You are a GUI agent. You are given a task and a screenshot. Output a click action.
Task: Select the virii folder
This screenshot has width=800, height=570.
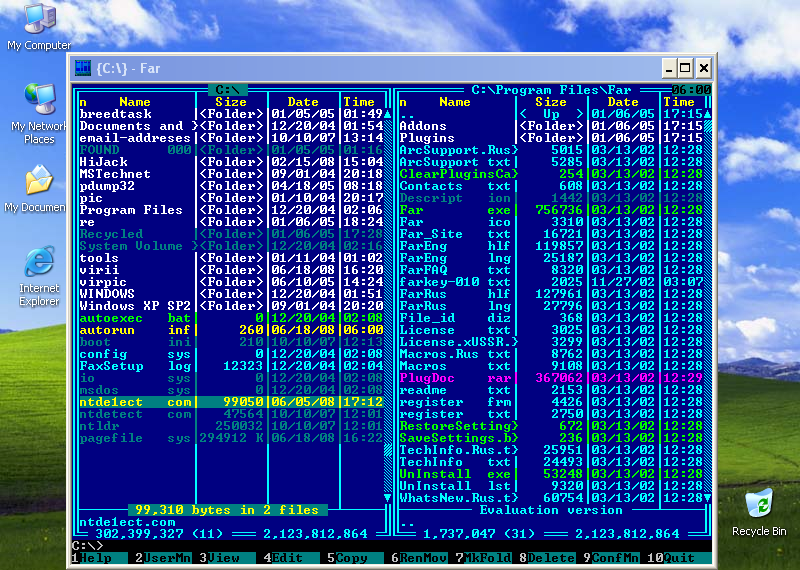pos(231,270)
